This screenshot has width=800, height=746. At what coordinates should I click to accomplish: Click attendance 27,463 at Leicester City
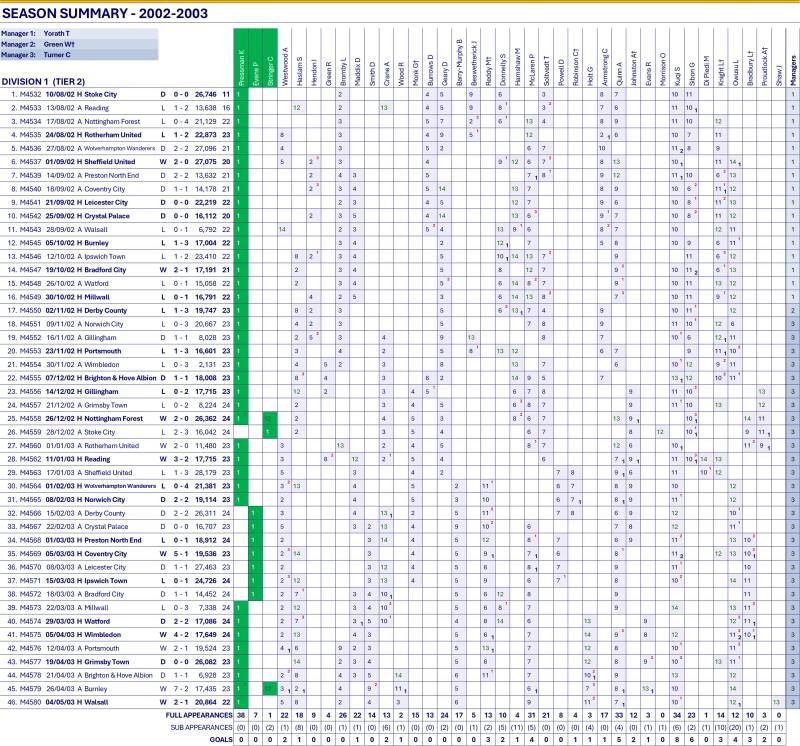206,567
